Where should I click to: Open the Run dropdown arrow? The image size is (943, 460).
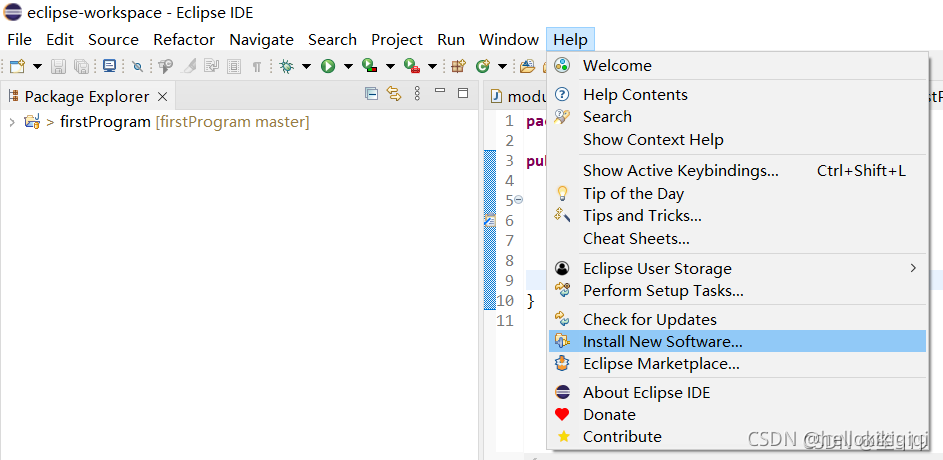(348, 66)
